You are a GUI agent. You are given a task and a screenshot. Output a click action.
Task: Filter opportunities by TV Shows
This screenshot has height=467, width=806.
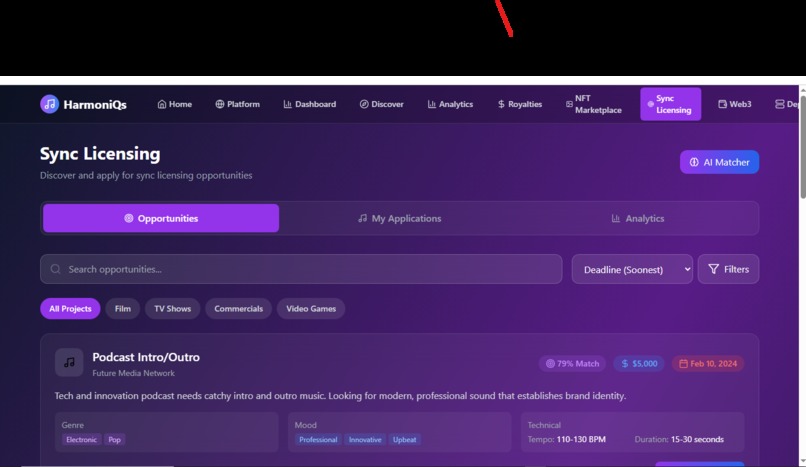click(172, 309)
